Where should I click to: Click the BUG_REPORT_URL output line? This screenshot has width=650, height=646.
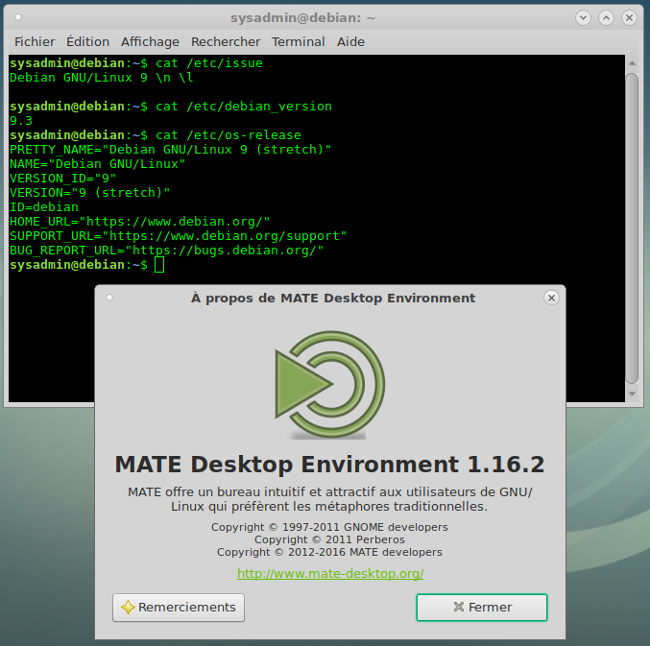[x=167, y=250]
